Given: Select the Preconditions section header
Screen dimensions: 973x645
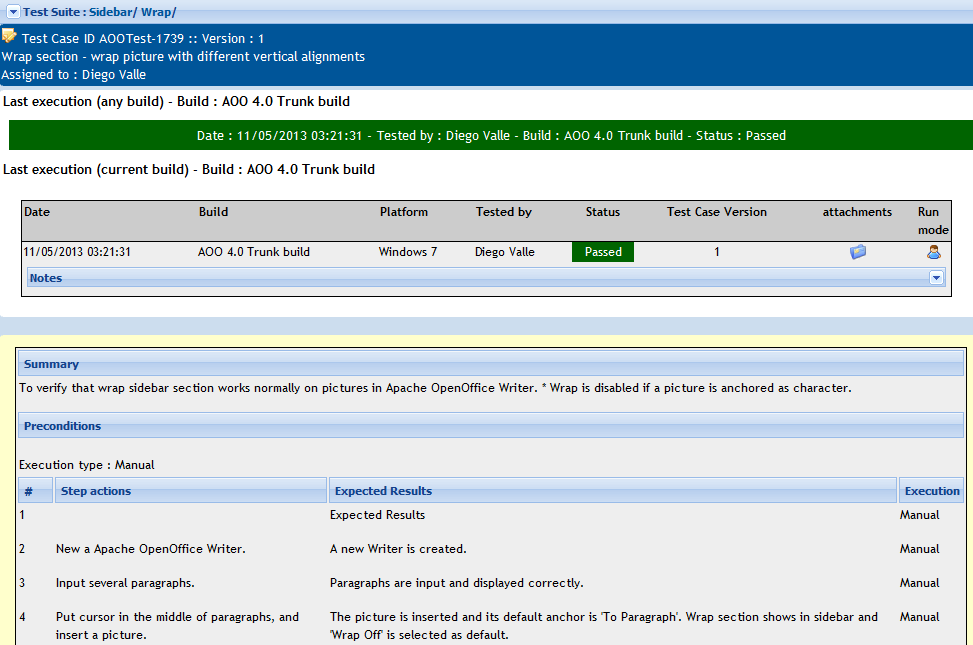Looking at the screenshot, I should coord(490,426).
